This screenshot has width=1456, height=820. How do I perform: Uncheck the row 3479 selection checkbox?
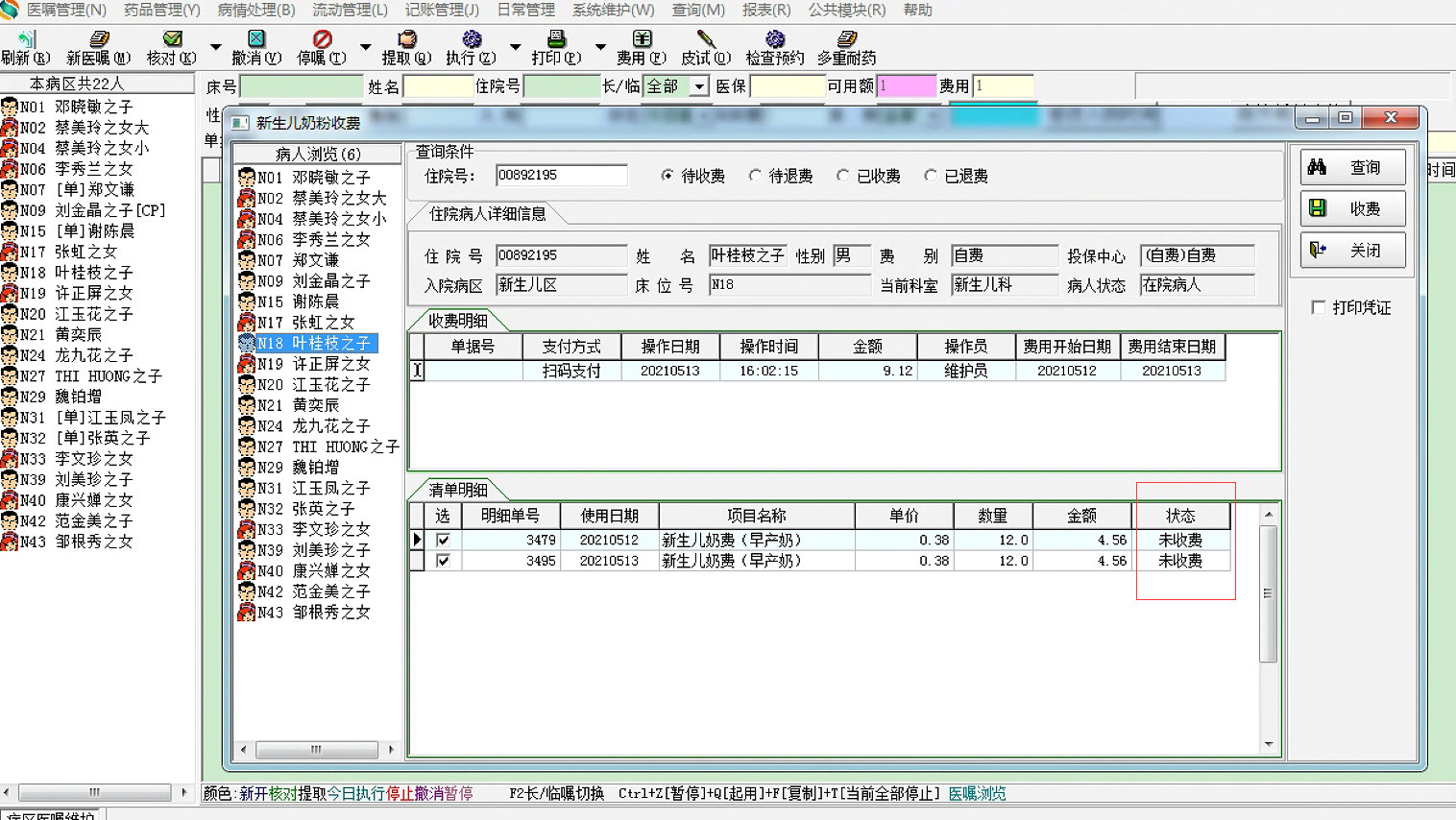pos(443,540)
